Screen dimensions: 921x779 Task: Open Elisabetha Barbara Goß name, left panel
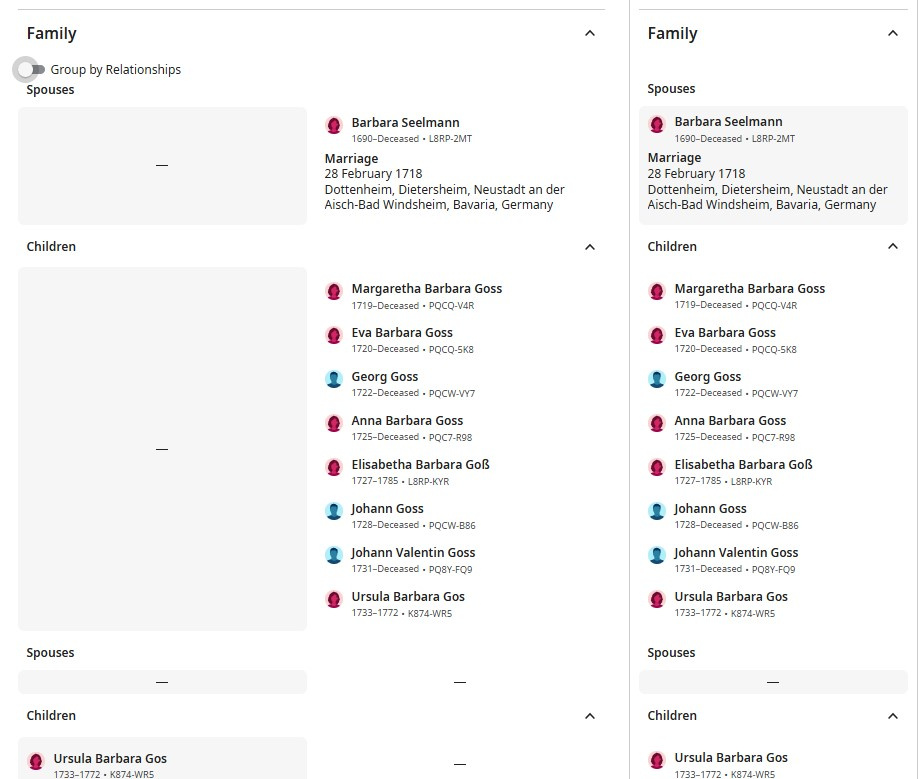pos(421,465)
